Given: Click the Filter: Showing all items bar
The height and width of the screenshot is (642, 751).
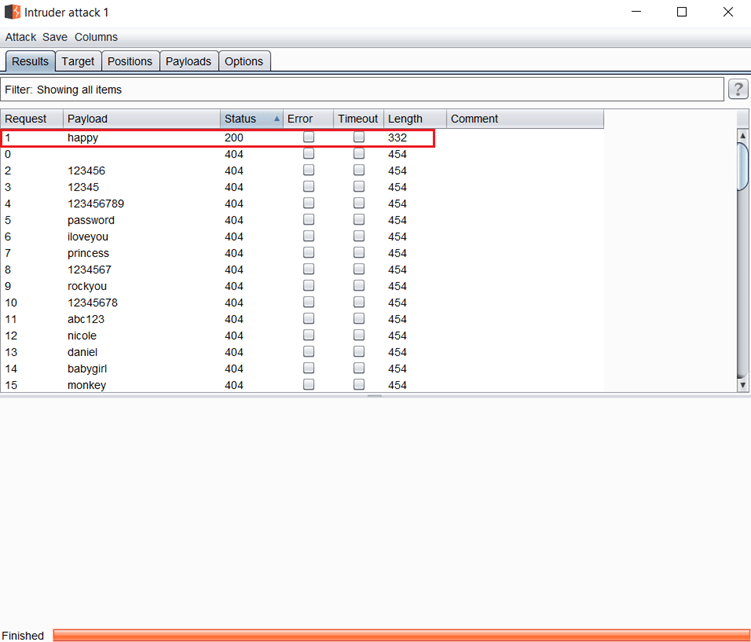Looking at the screenshot, I should [362, 90].
